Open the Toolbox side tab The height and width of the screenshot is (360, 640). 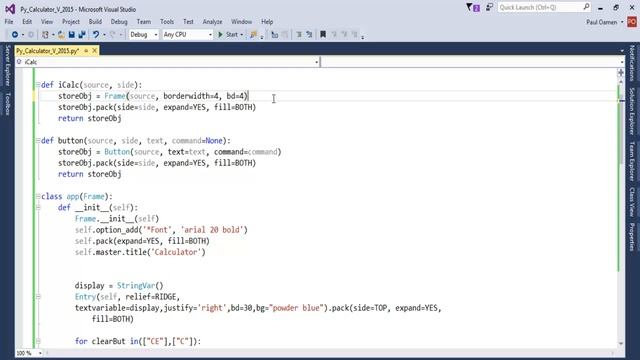click(x=7, y=103)
